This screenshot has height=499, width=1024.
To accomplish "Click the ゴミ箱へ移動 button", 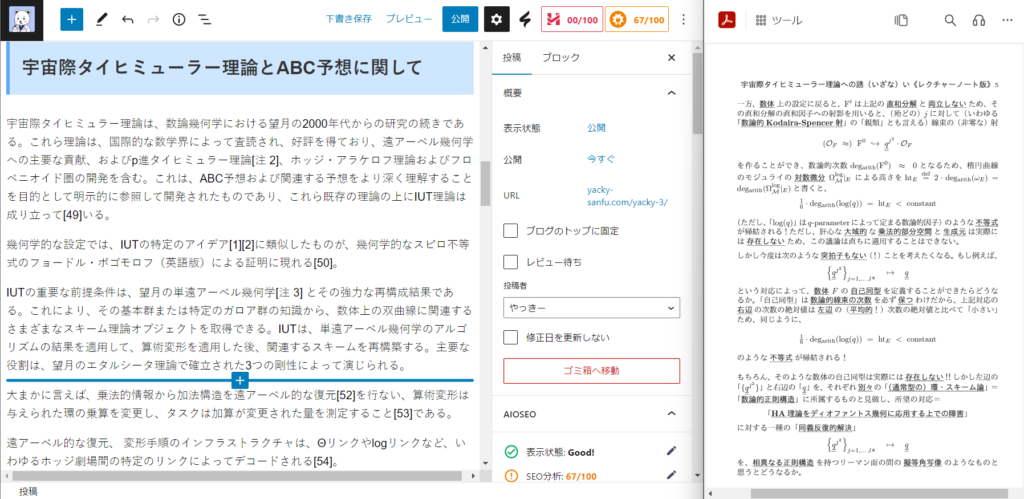I will coord(592,370).
